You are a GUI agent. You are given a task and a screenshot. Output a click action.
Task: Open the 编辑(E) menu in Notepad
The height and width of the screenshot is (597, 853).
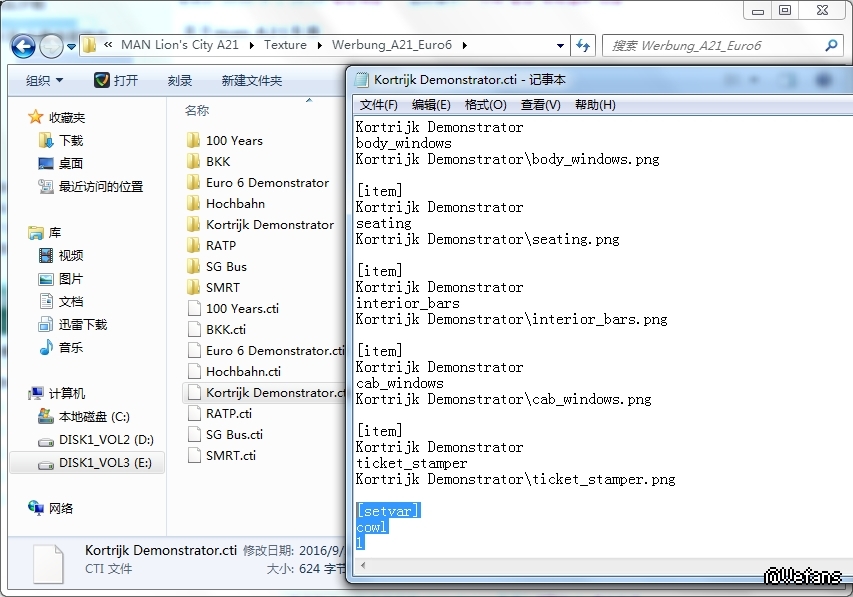(x=431, y=104)
